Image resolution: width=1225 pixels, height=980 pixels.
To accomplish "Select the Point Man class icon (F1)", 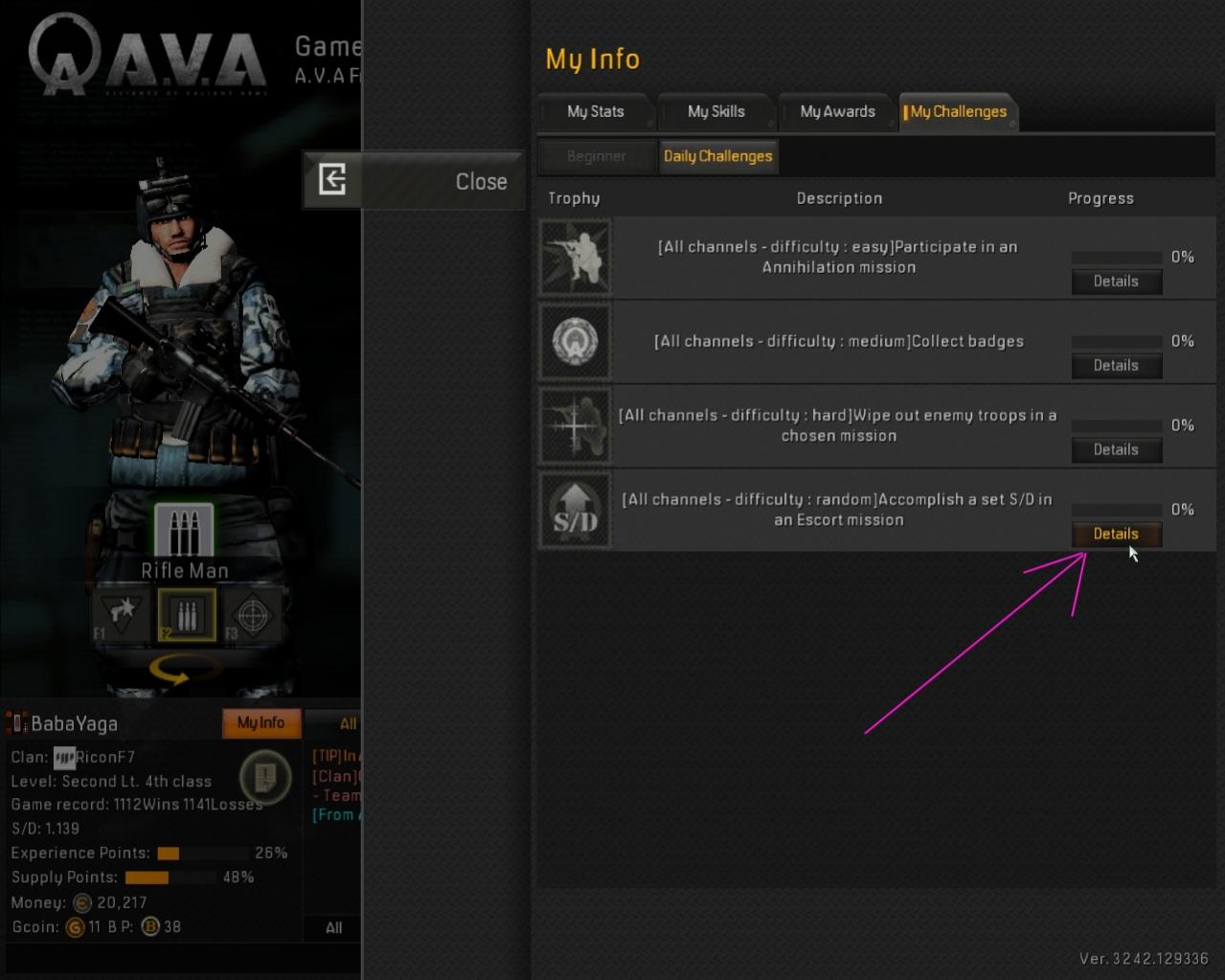I will pyautogui.click(x=121, y=615).
